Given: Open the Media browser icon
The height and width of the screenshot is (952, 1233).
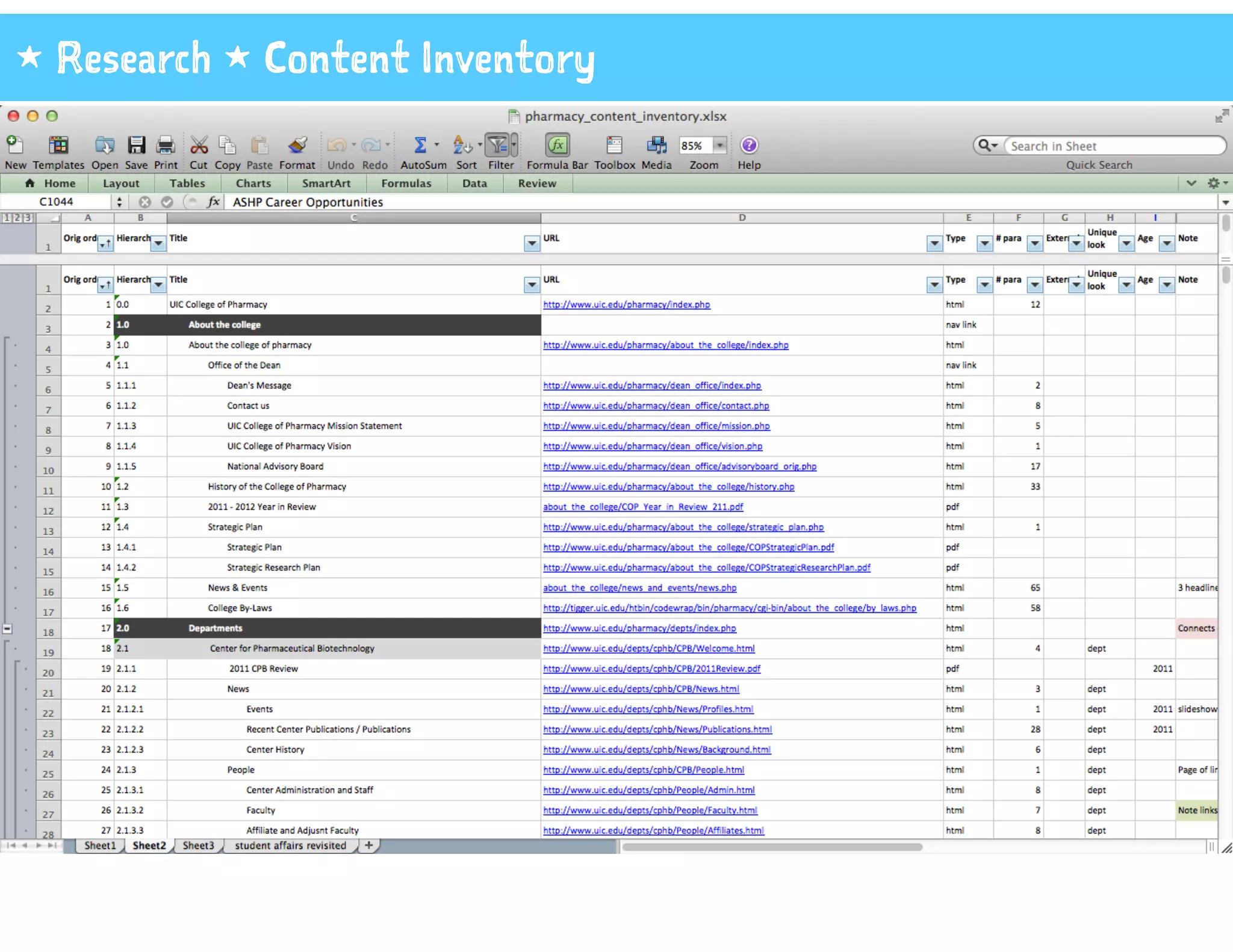Looking at the screenshot, I should click(x=656, y=145).
